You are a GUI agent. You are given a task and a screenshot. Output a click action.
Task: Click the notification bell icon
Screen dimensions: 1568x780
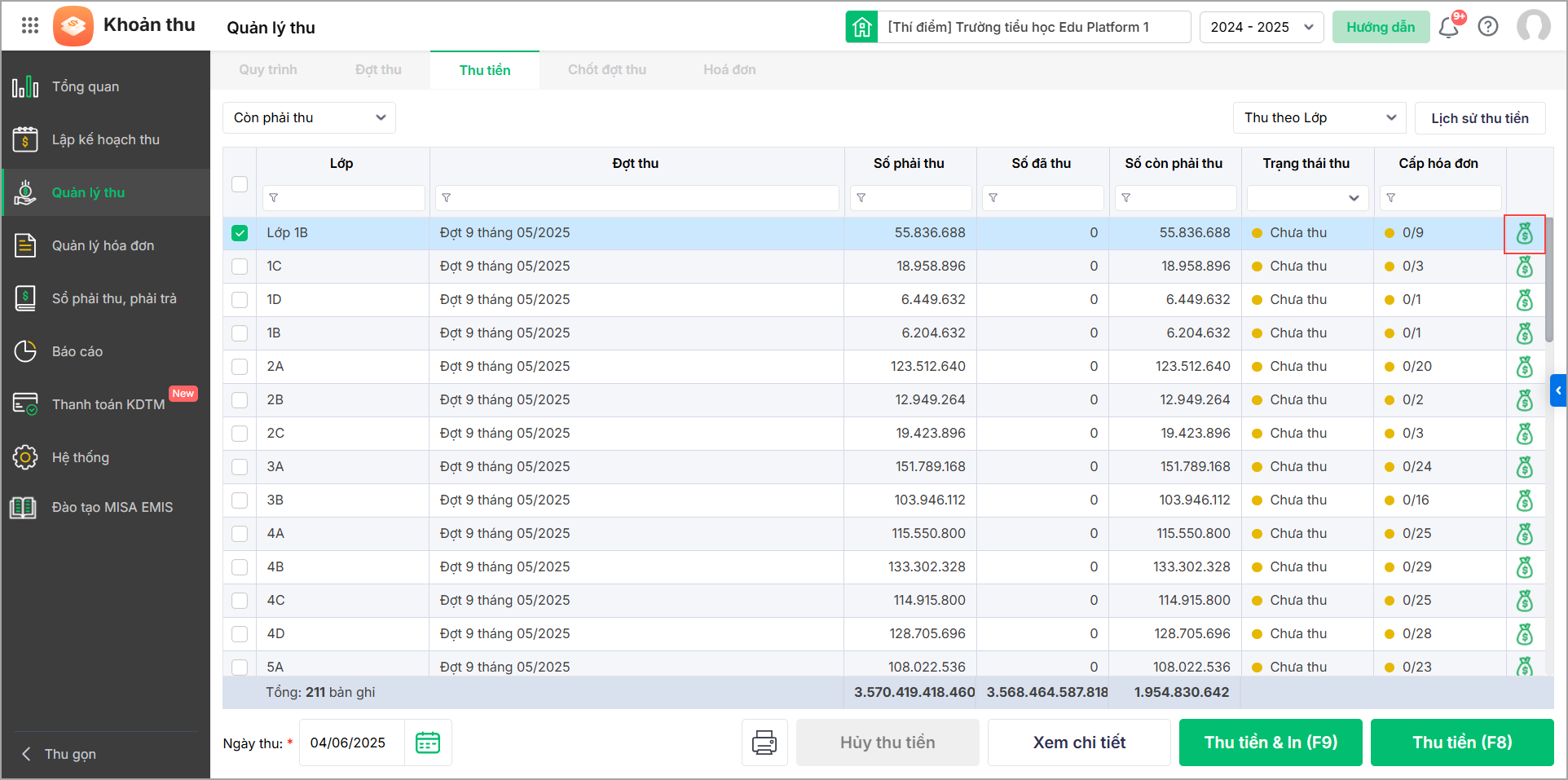tap(1448, 28)
